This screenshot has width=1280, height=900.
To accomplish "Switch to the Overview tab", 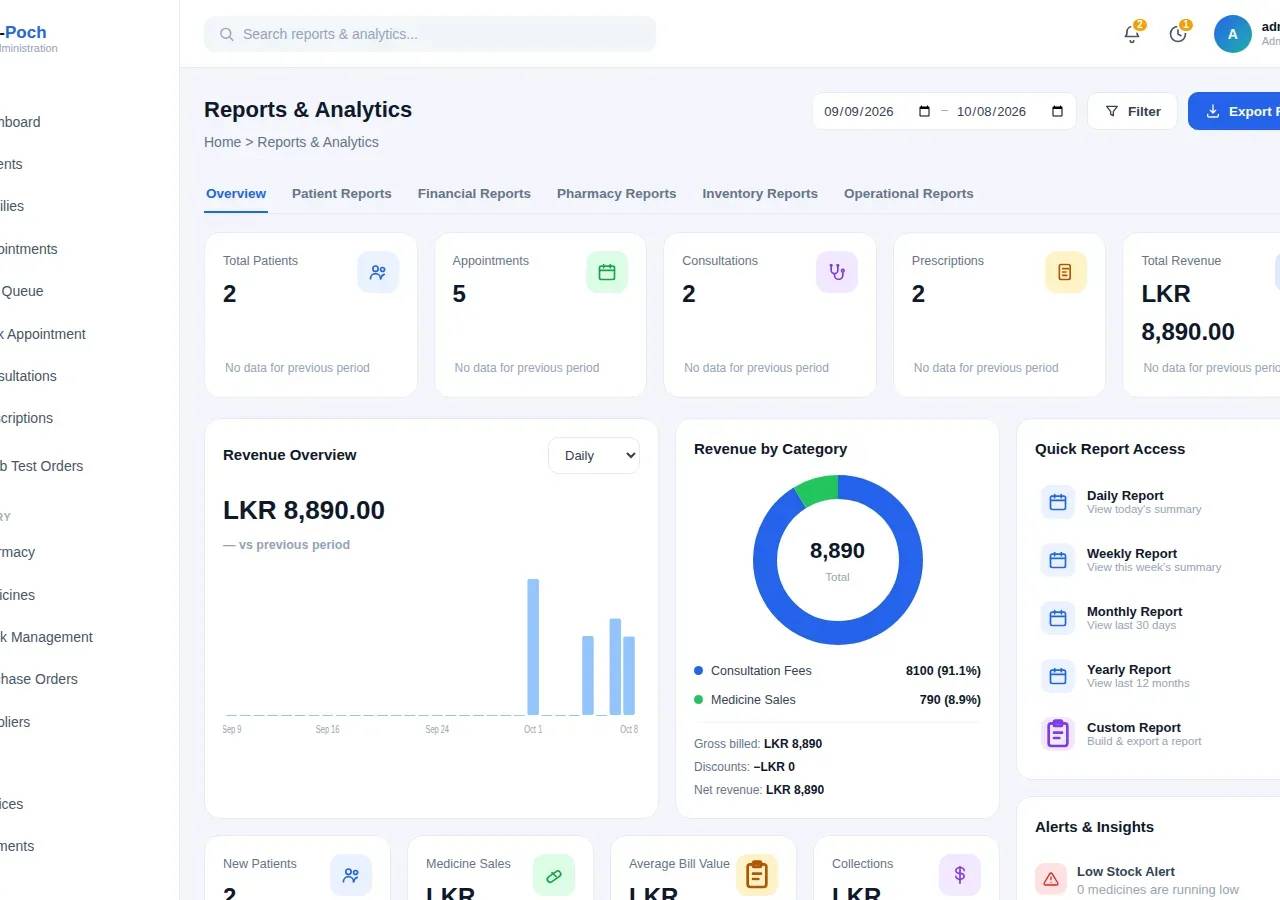I will point(236,194).
